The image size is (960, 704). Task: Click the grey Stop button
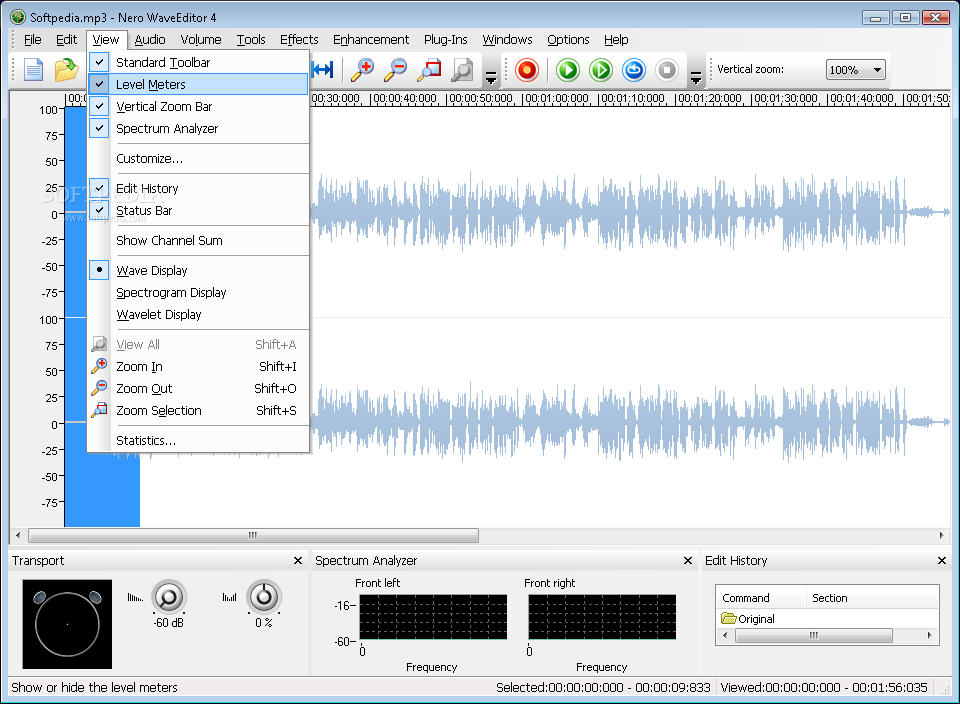(667, 70)
